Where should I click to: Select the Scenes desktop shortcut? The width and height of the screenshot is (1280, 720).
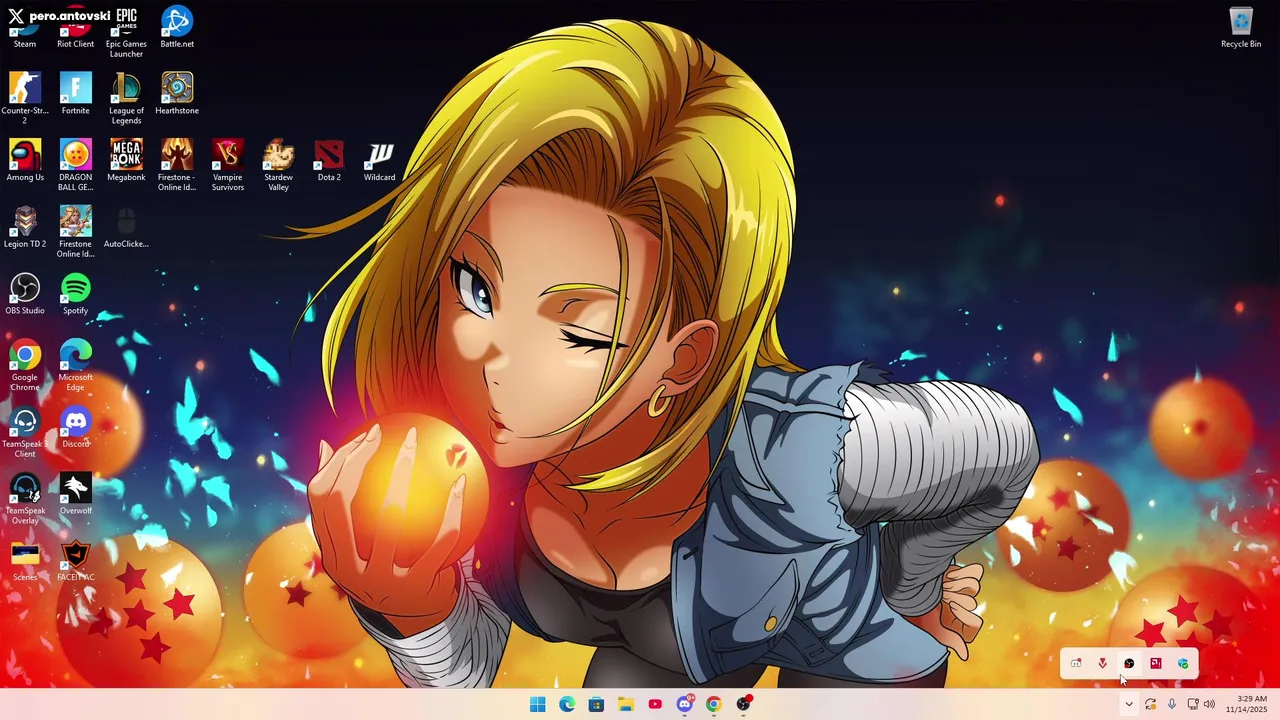(25, 561)
